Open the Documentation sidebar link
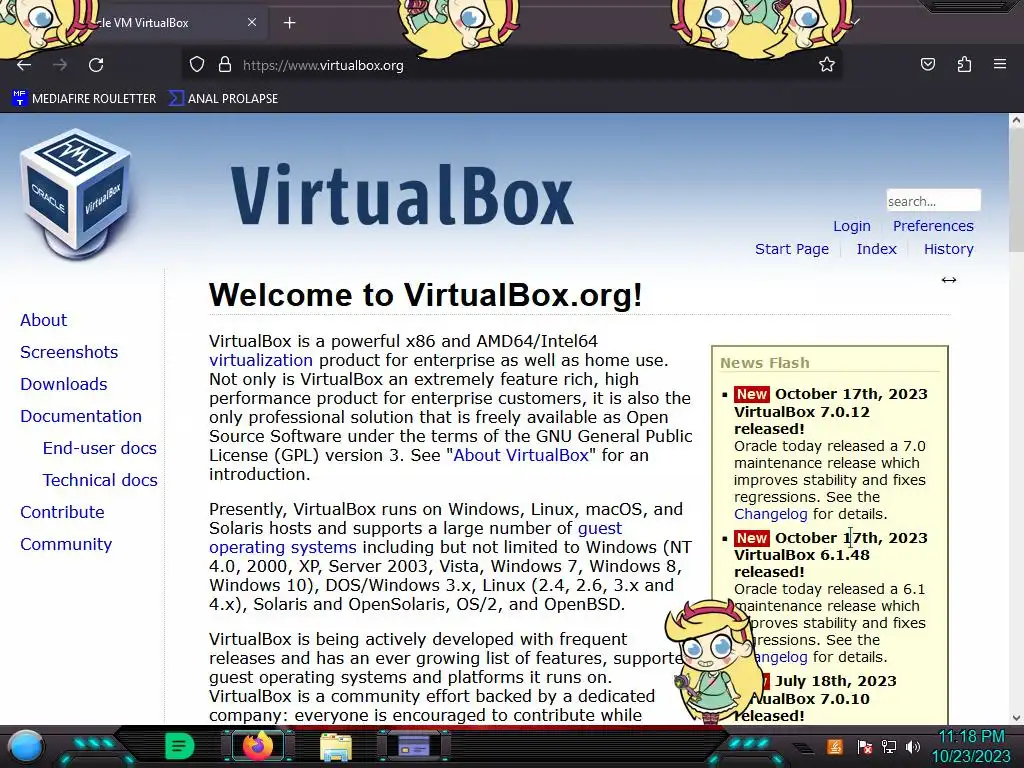The width and height of the screenshot is (1024, 768). pyautogui.click(x=81, y=416)
